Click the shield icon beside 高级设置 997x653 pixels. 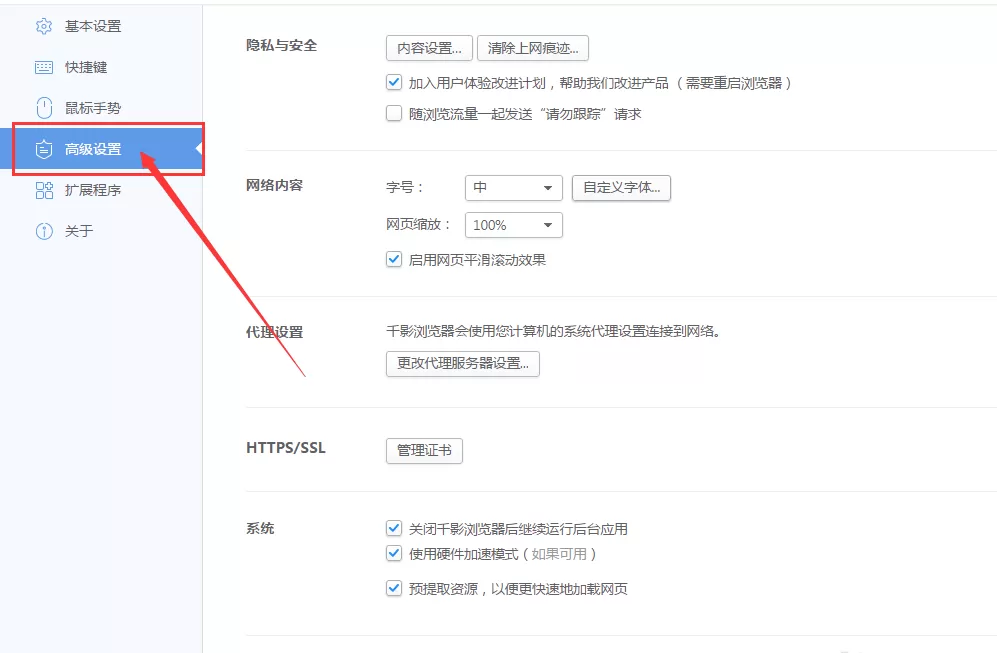click(x=44, y=149)
